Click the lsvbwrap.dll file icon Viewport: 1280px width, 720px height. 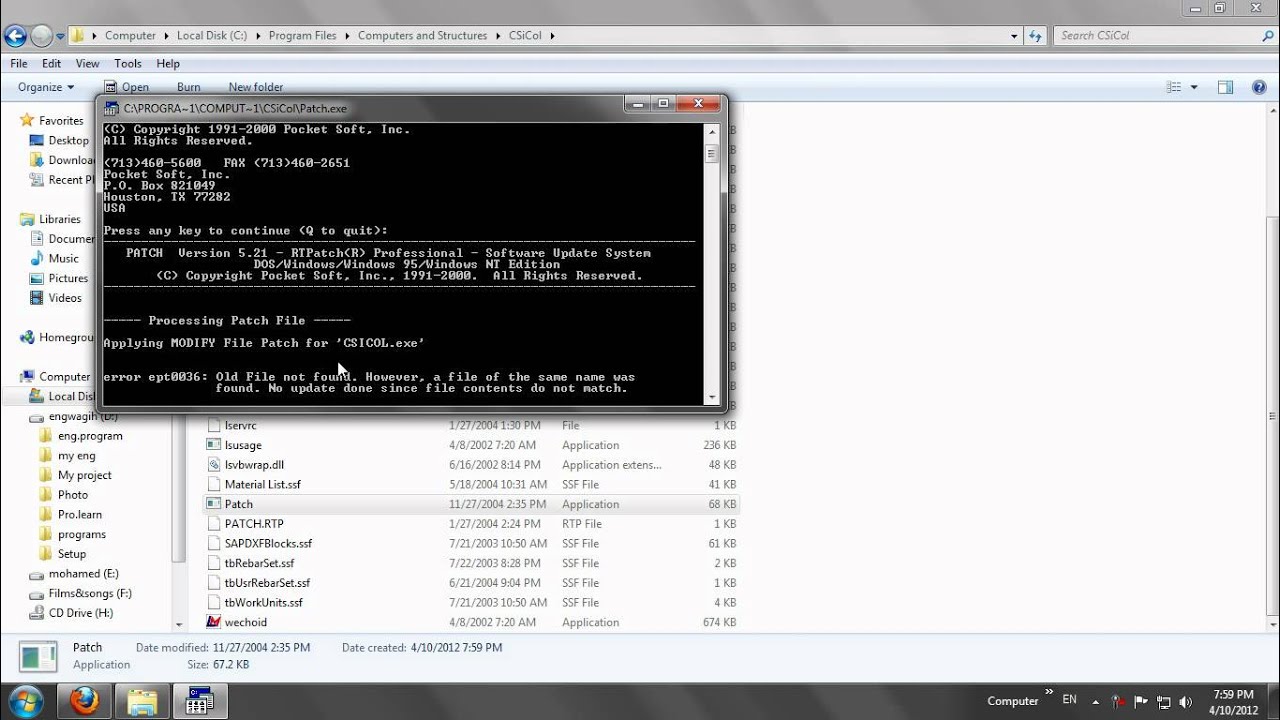click(x=213, y=465)
